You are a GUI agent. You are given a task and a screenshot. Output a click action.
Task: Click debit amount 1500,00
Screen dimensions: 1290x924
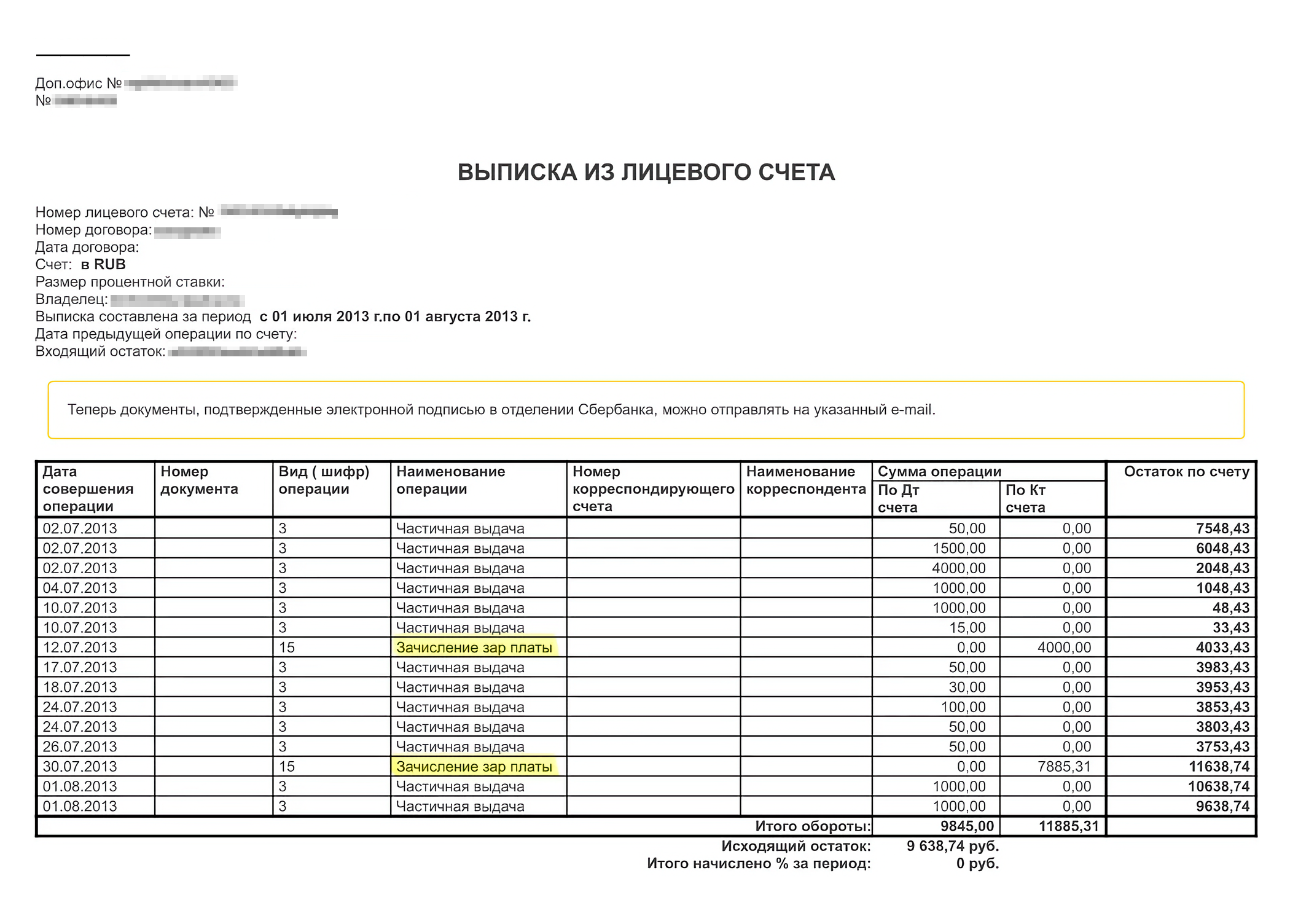[x=959, y=549]
